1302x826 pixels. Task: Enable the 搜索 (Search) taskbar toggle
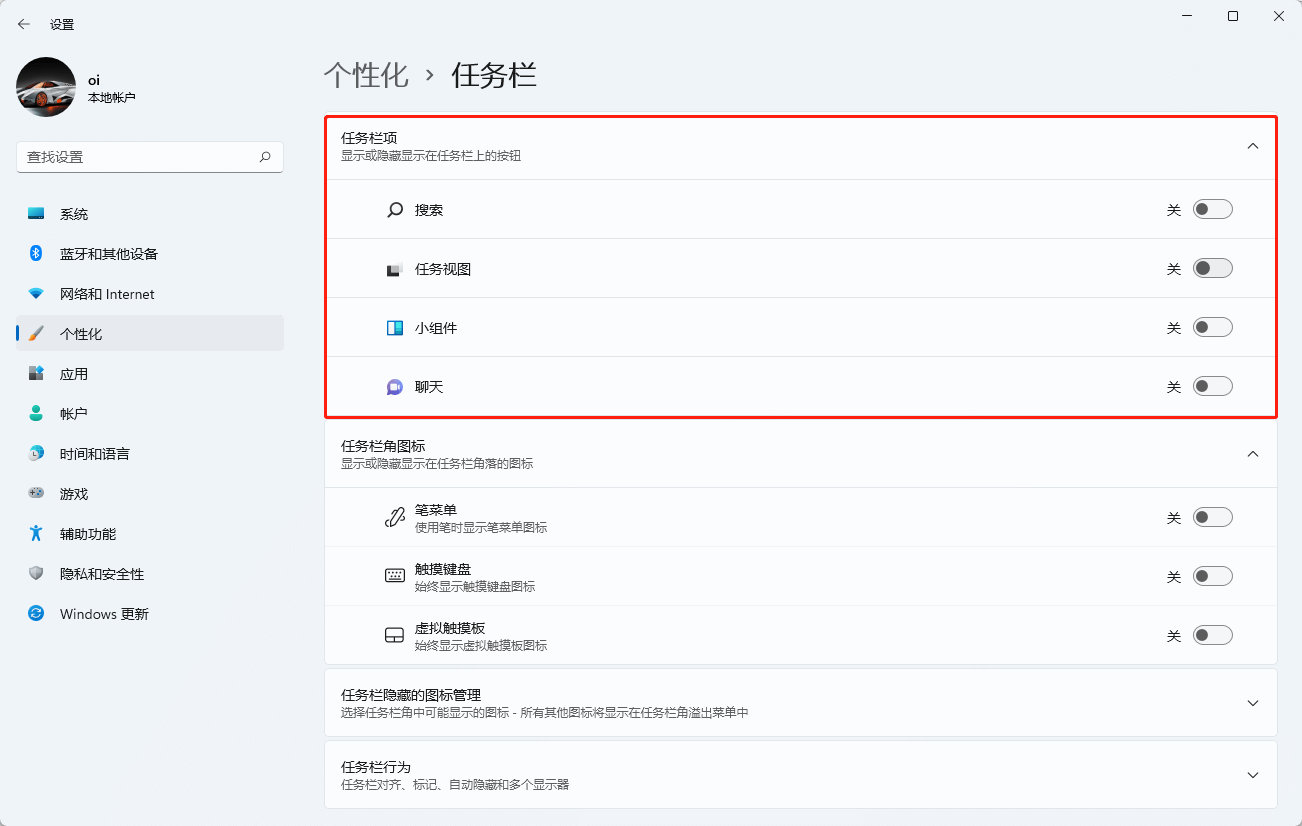click(x=1212, y=208)
